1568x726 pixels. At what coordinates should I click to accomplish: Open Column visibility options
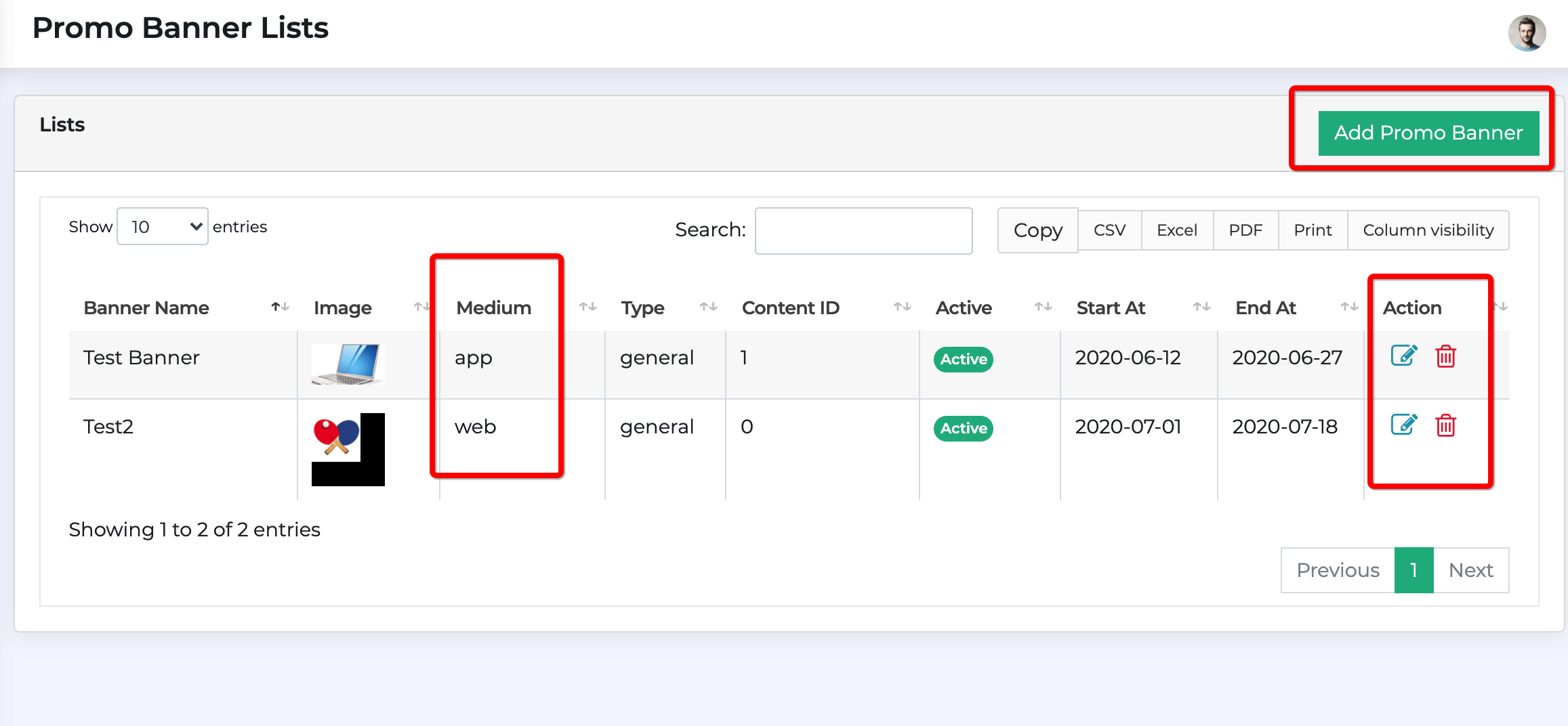coord(1428,230)
